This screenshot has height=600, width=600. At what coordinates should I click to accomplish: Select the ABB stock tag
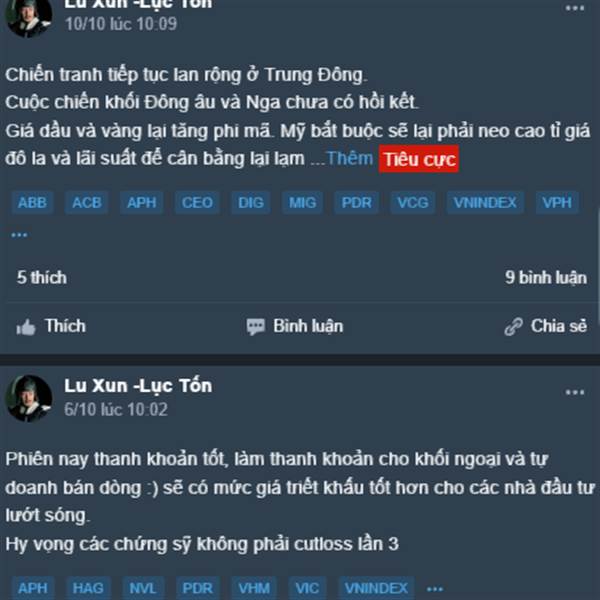point(32,202)
